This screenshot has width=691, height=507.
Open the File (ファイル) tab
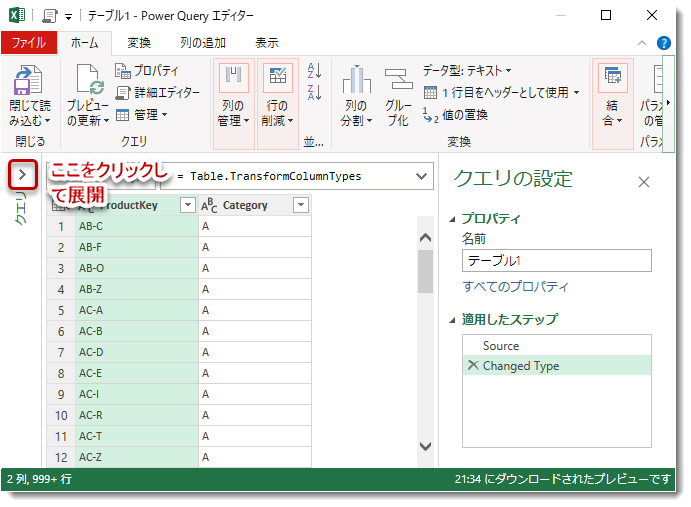[x=29, y=43]
